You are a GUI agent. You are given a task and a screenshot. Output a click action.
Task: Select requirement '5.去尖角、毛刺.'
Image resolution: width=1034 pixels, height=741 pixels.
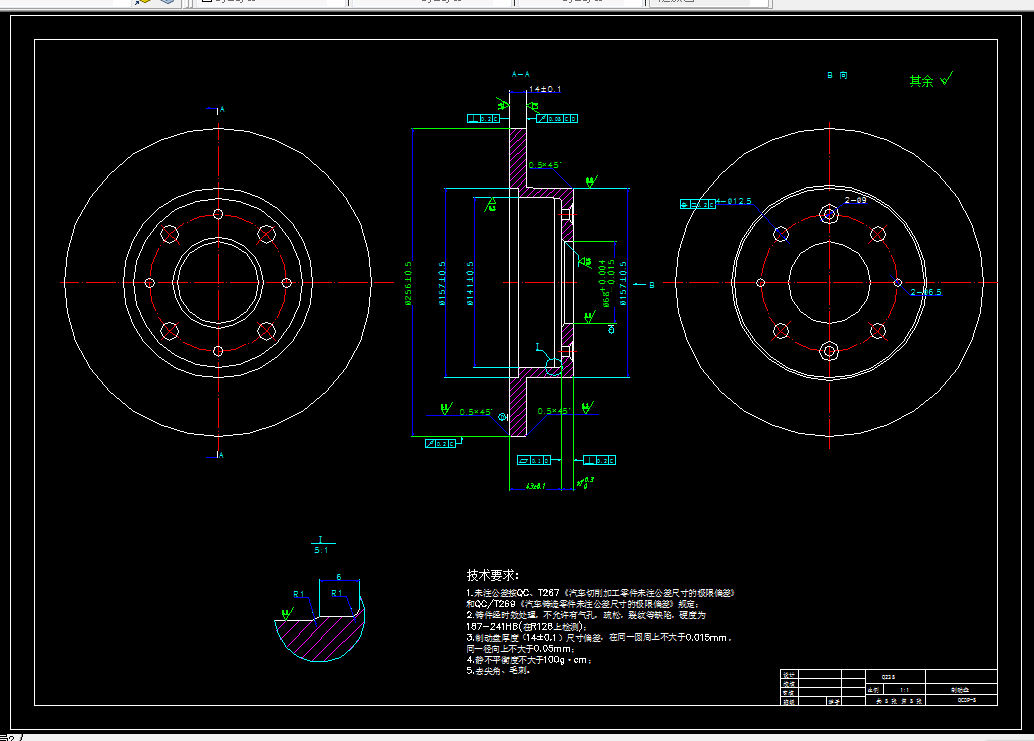pyautogui.click(x=498, y=670)
